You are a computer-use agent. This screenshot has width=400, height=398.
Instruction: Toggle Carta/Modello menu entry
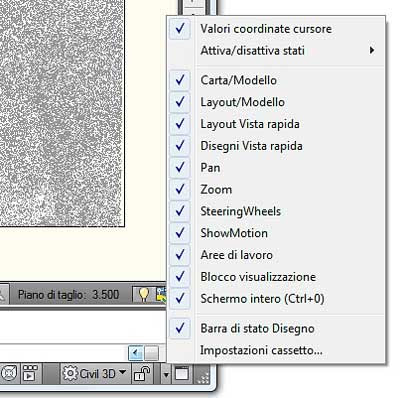(x=277, y=80)
